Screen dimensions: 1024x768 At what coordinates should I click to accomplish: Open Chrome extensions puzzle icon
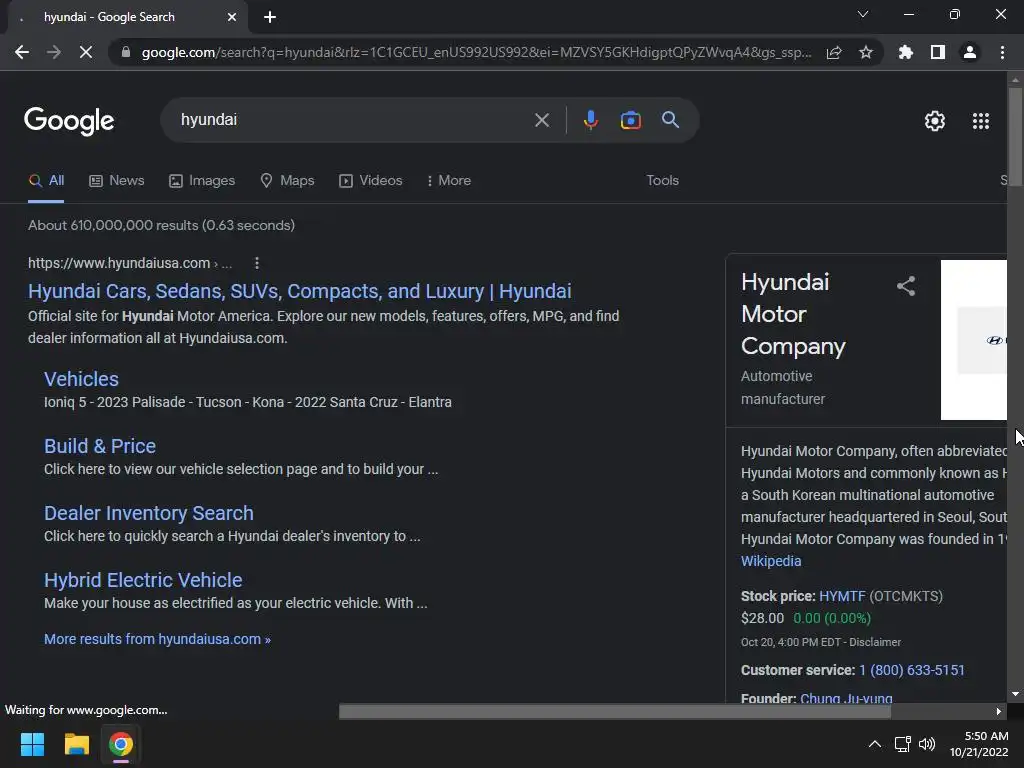tap(906, 52)
